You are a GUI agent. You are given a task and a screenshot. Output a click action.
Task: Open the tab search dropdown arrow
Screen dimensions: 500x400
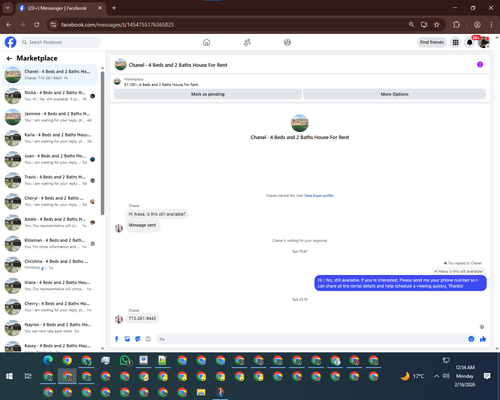[x=7, y=8]
